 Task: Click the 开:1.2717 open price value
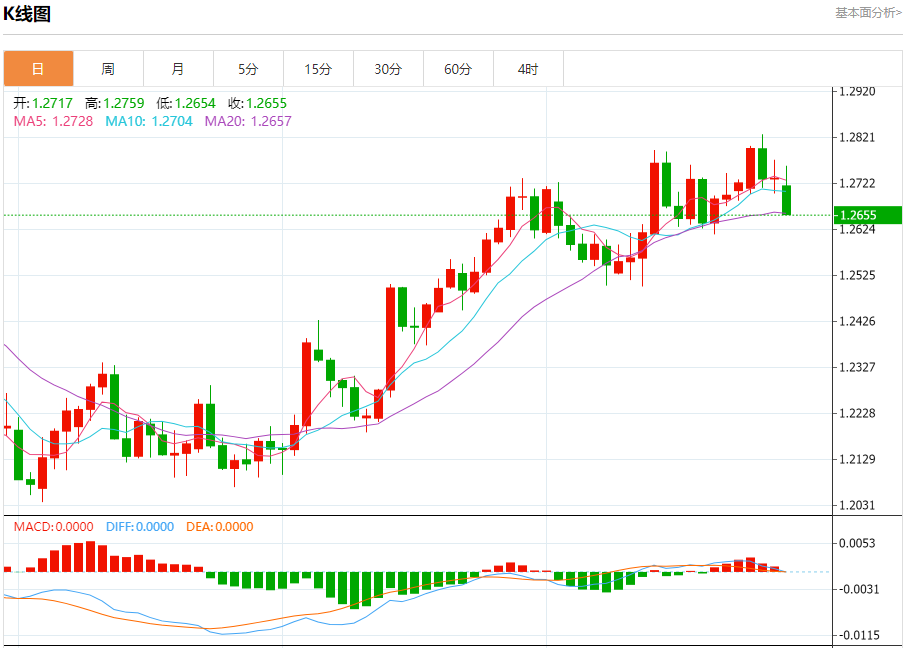point(43,104)
